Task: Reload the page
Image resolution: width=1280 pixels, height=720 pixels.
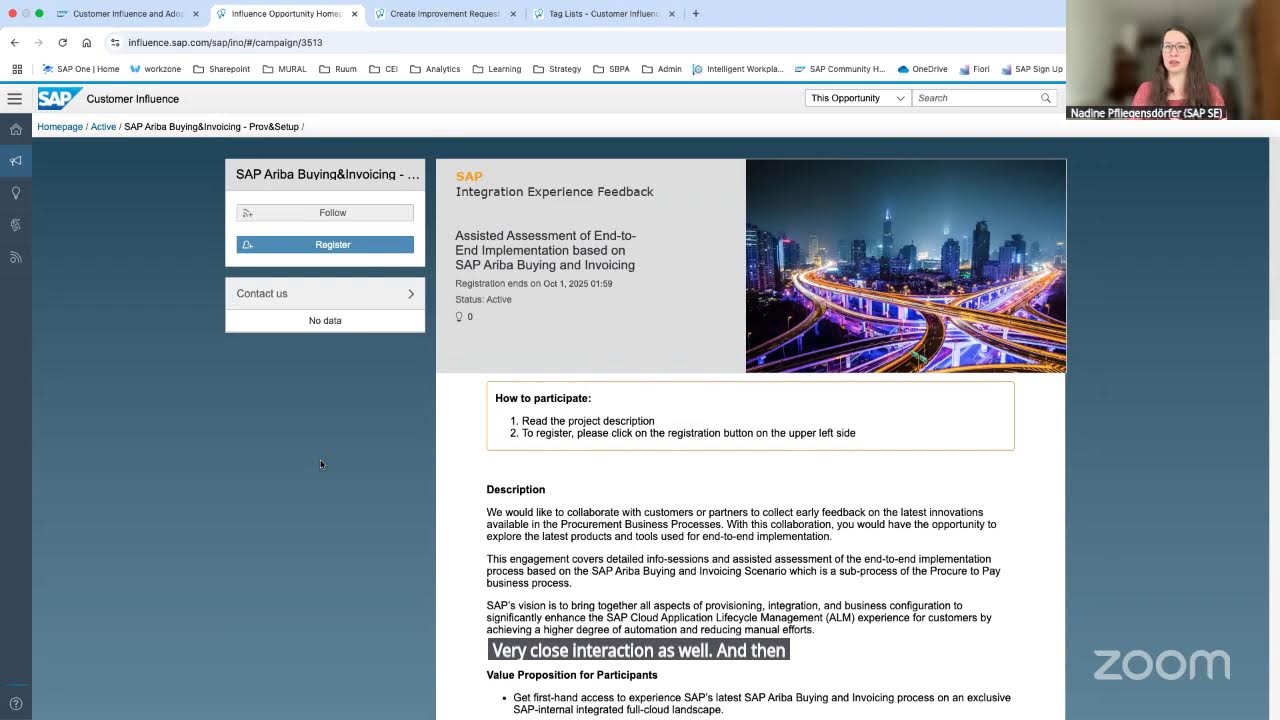Action: point(62,43)
